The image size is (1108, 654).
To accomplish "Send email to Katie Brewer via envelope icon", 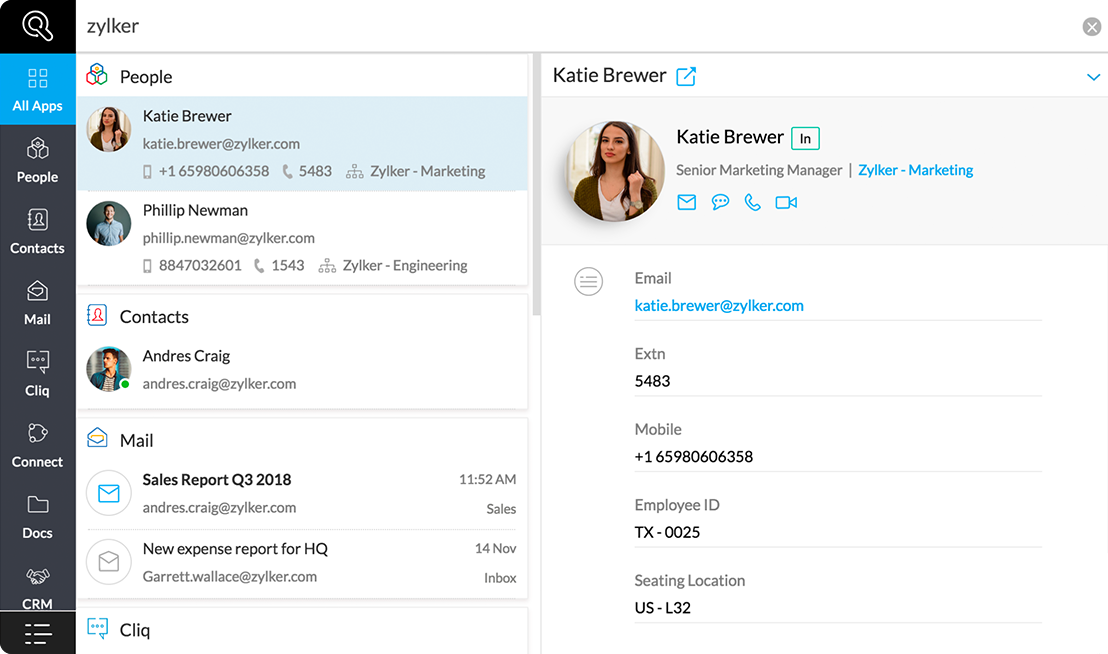I will [686, 203].
